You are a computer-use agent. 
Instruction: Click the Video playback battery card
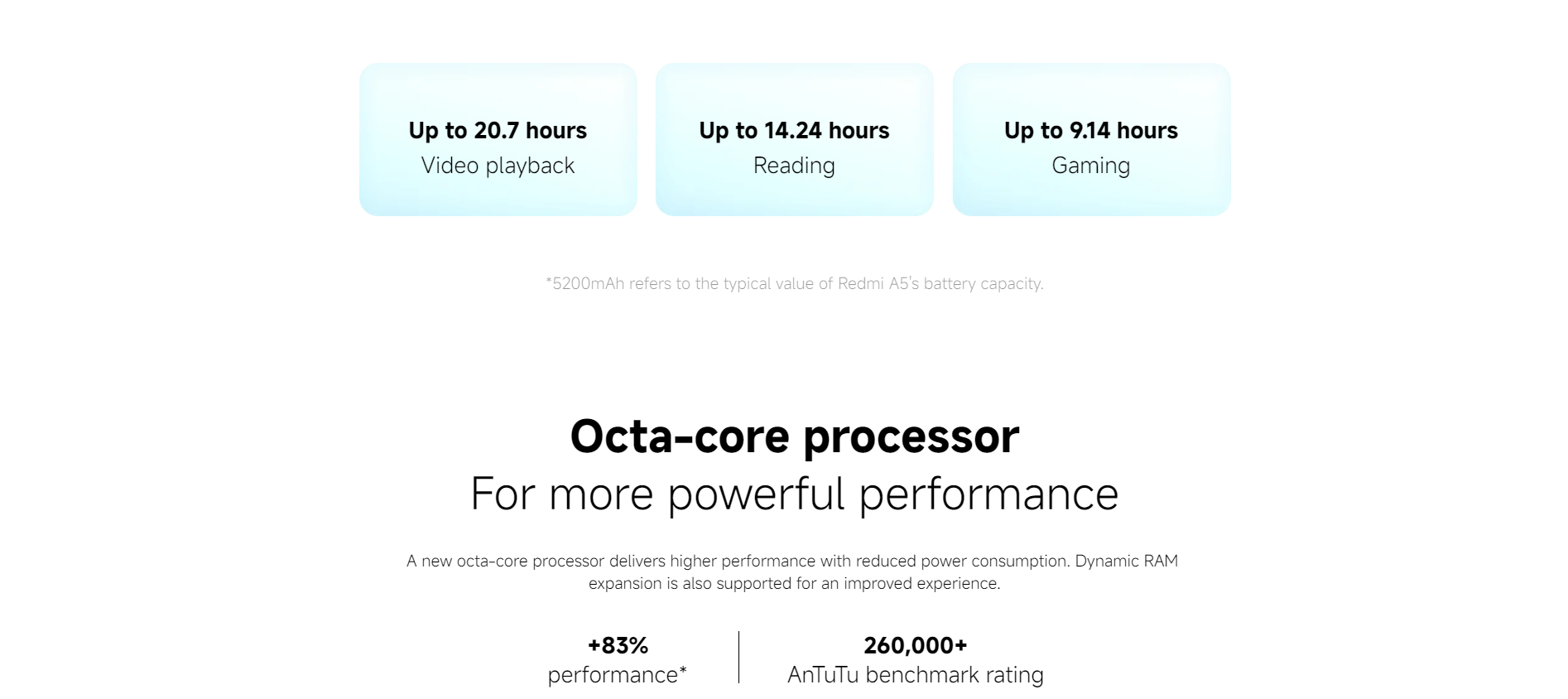498,139
